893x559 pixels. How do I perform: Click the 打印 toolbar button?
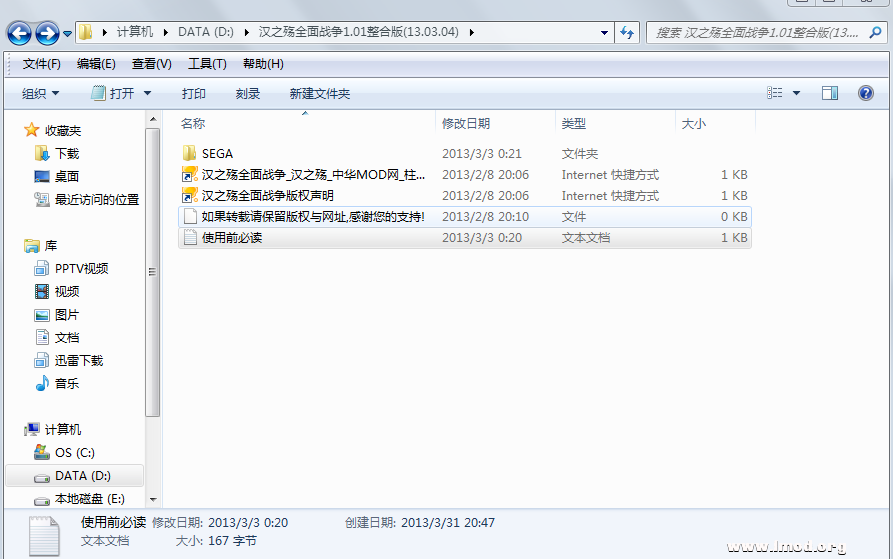click(194, 93)
